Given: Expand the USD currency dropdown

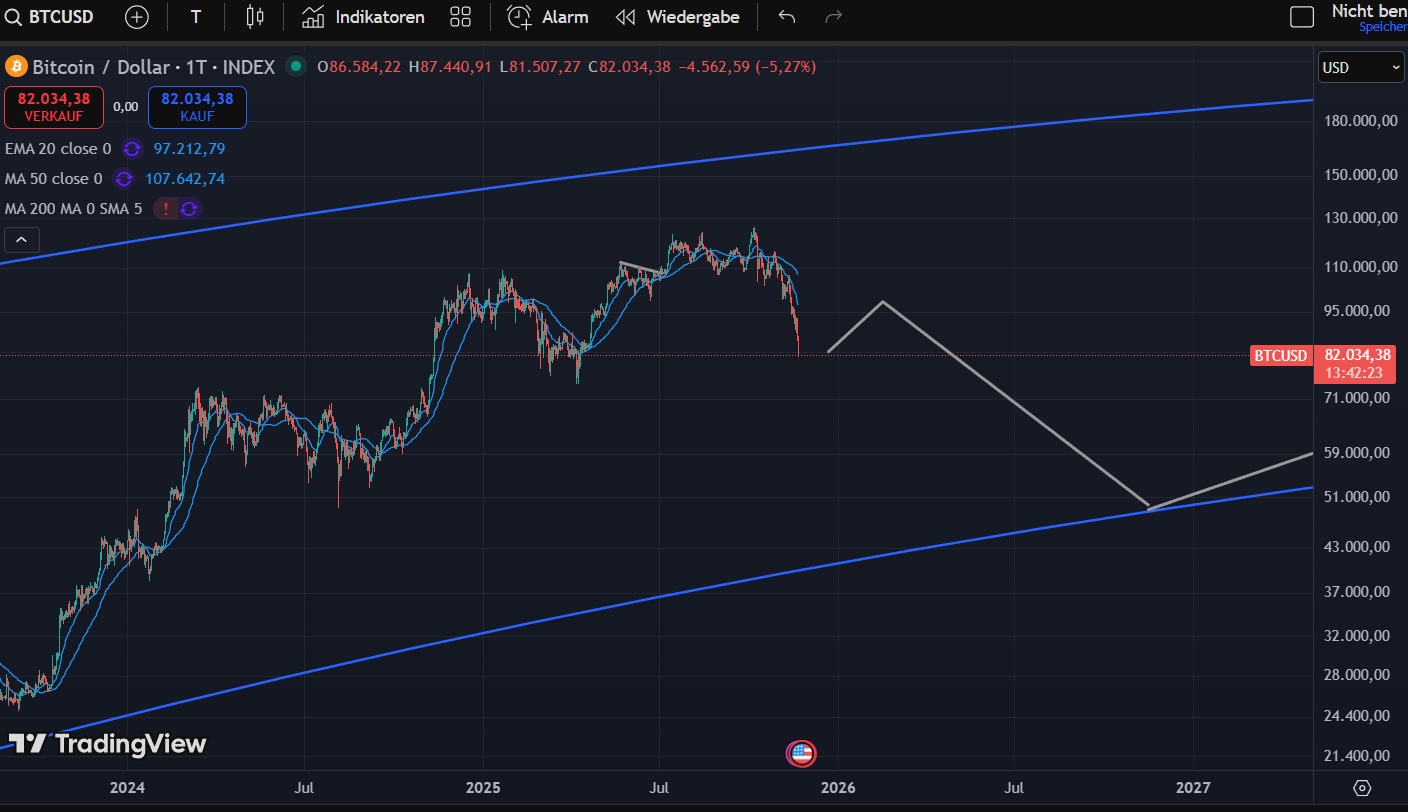Looking at the screenshot, I should coord(1361,67).
